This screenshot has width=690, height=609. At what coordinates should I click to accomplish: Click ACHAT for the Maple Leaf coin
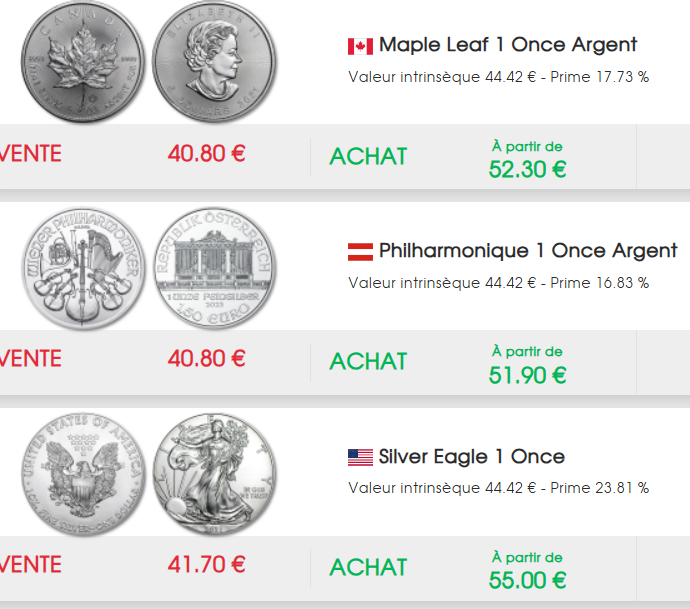coord(368,156)
